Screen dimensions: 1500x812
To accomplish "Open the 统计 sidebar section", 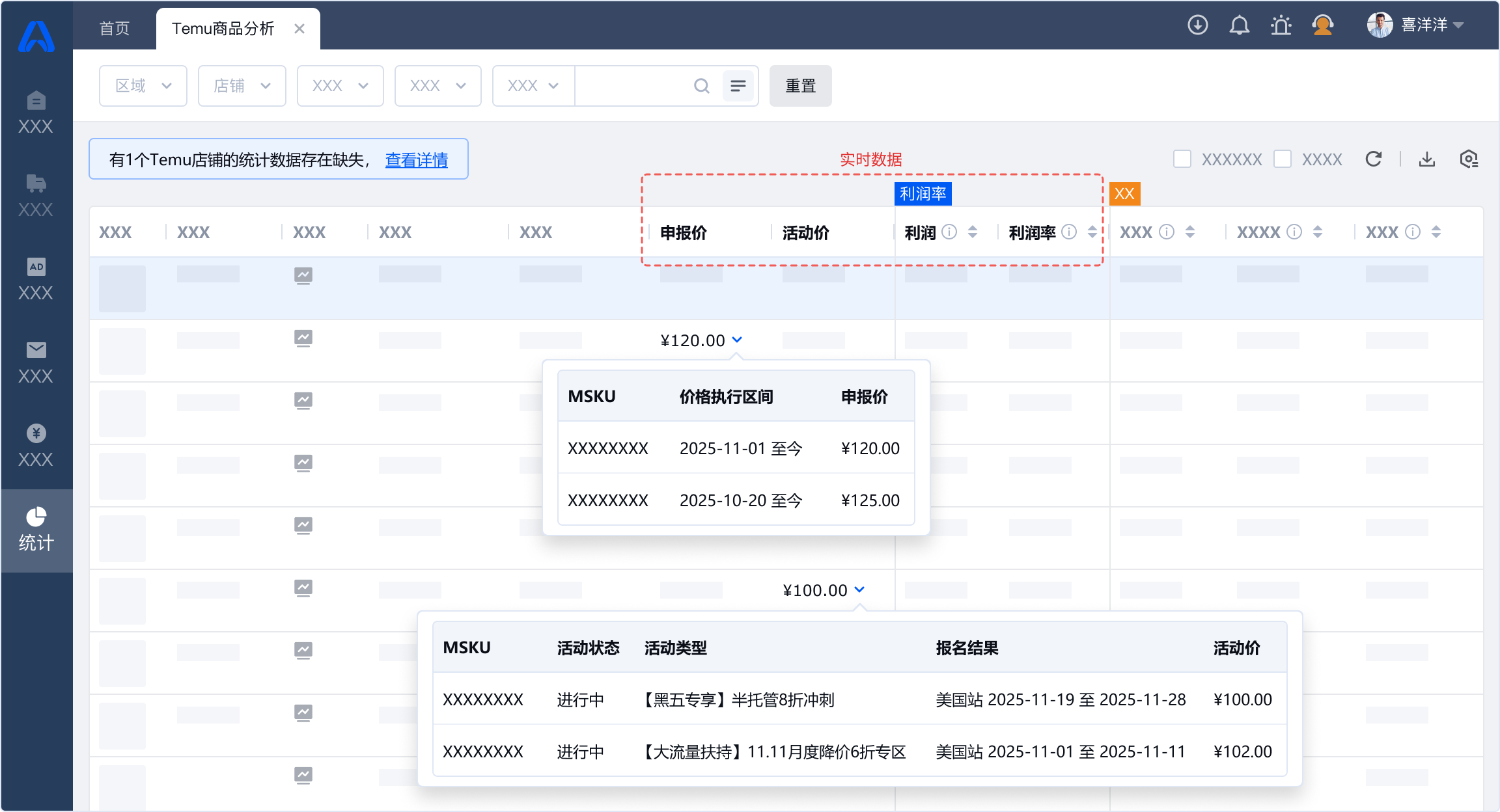I will pos(36,530).
